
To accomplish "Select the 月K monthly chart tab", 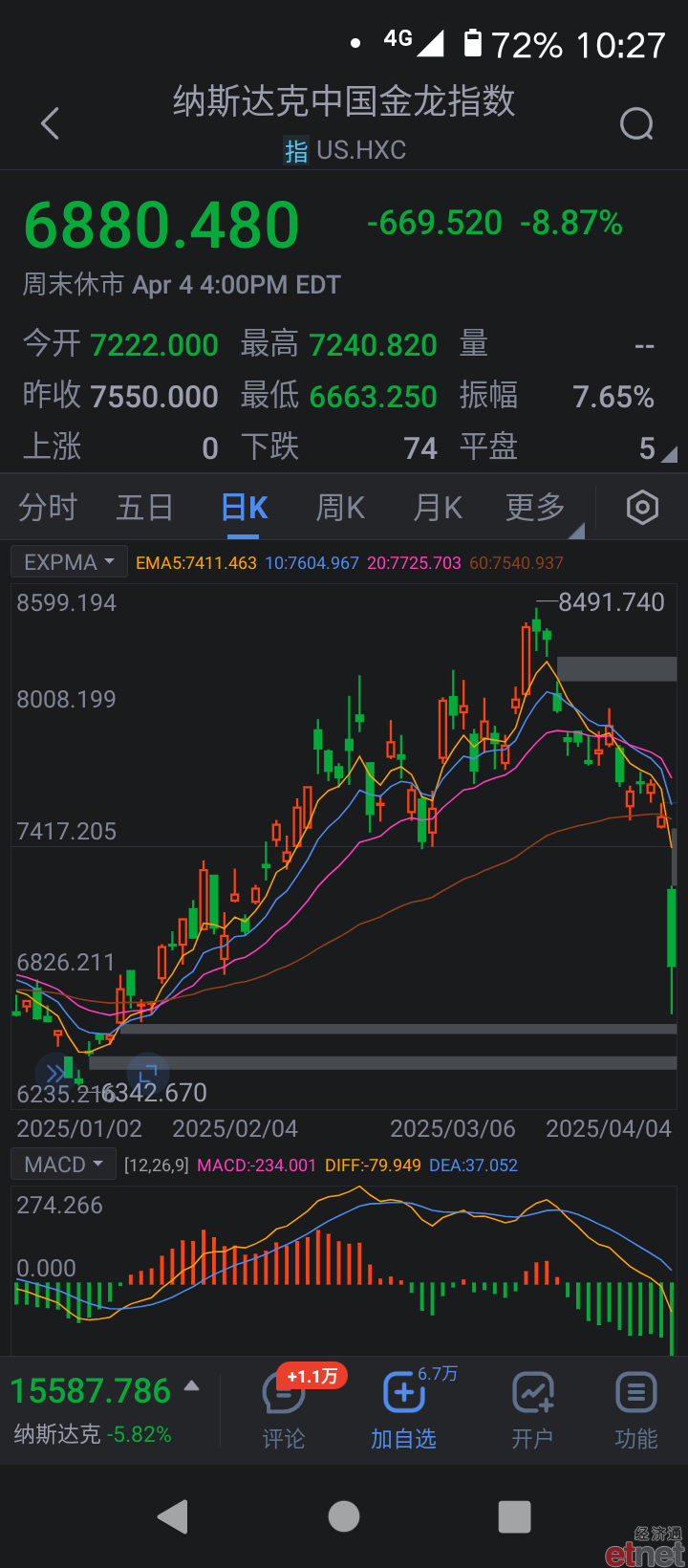I will (438, 508).
